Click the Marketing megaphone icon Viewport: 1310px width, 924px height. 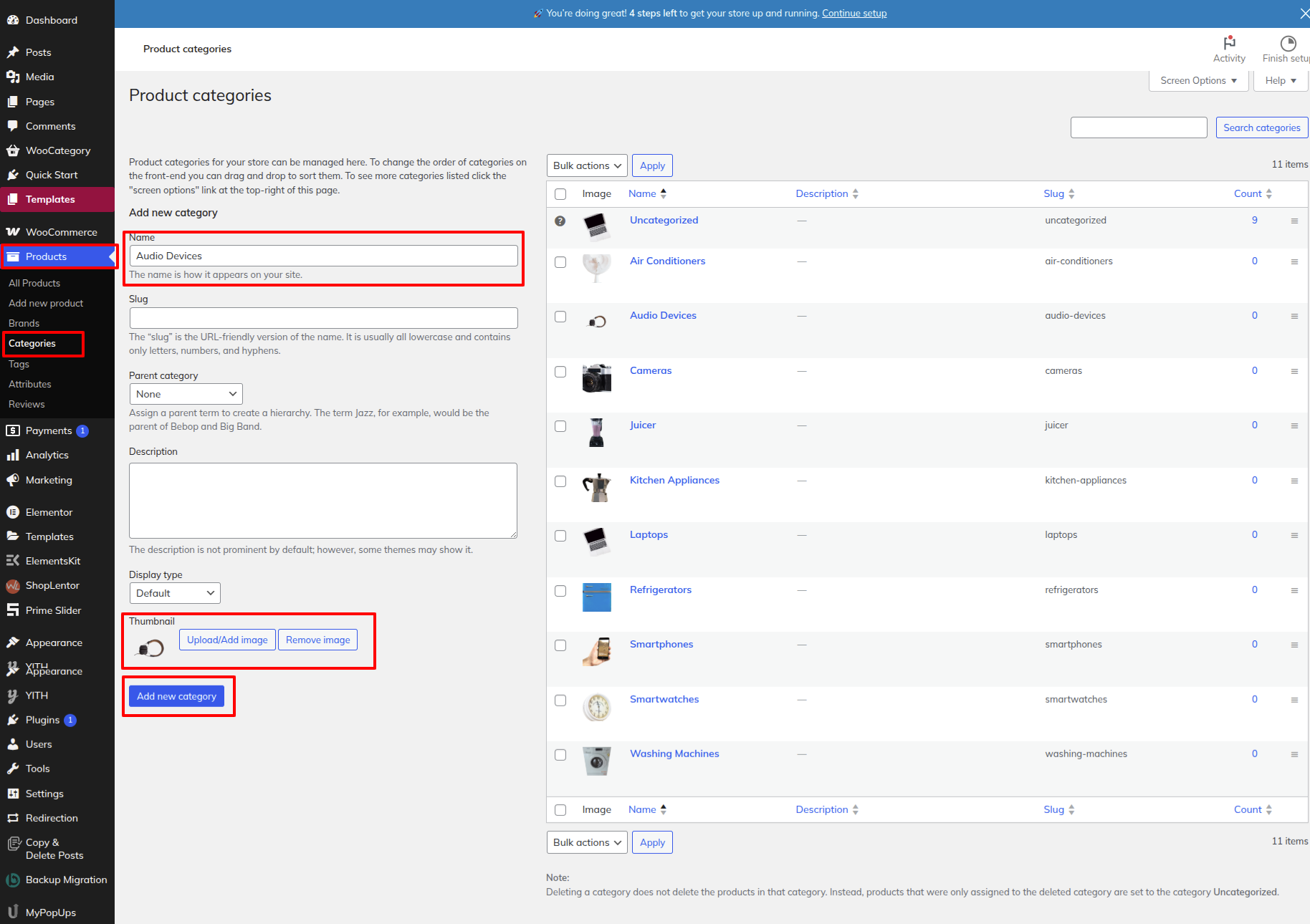coord(13,480)
